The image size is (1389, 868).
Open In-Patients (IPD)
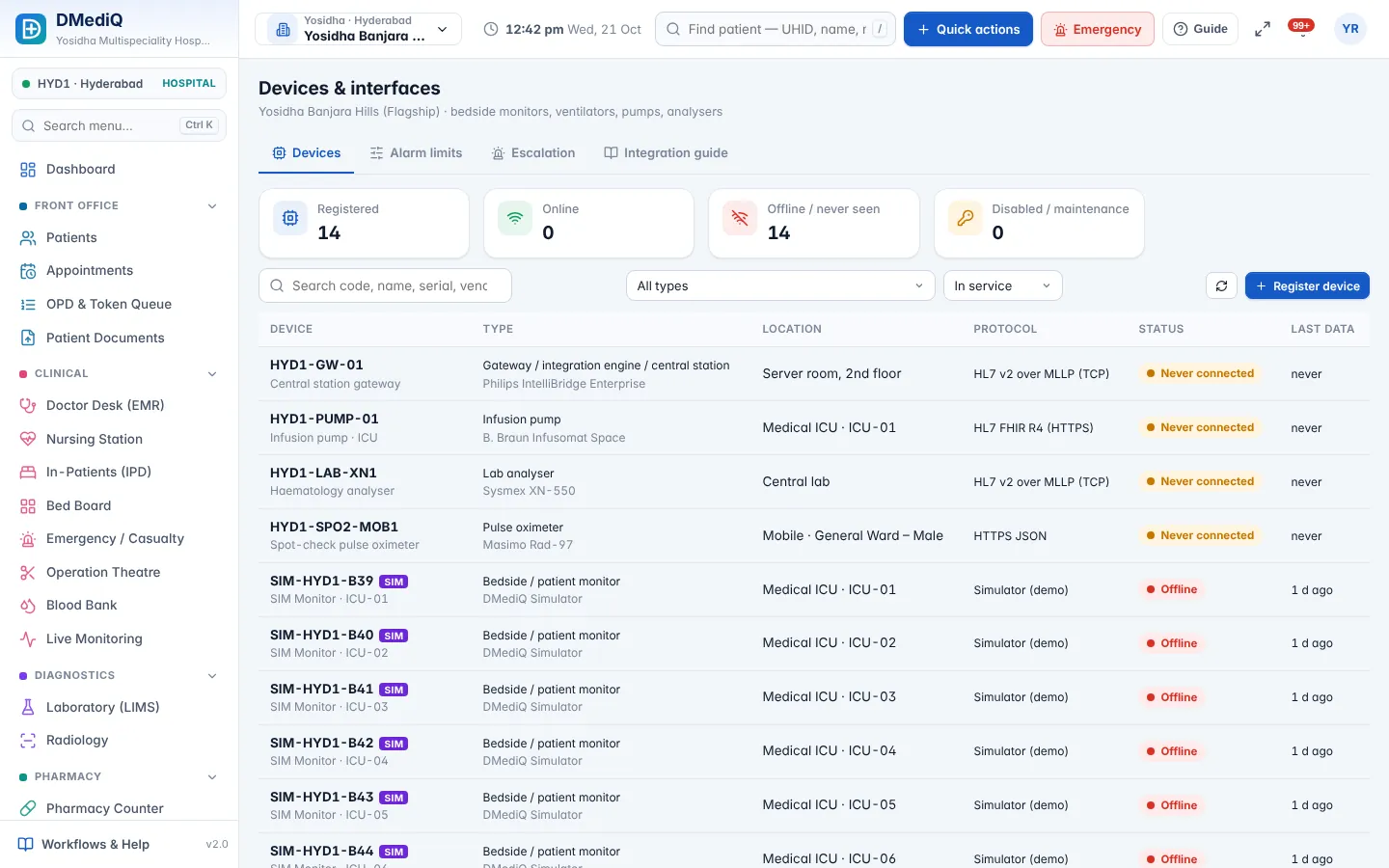[120, 472]
